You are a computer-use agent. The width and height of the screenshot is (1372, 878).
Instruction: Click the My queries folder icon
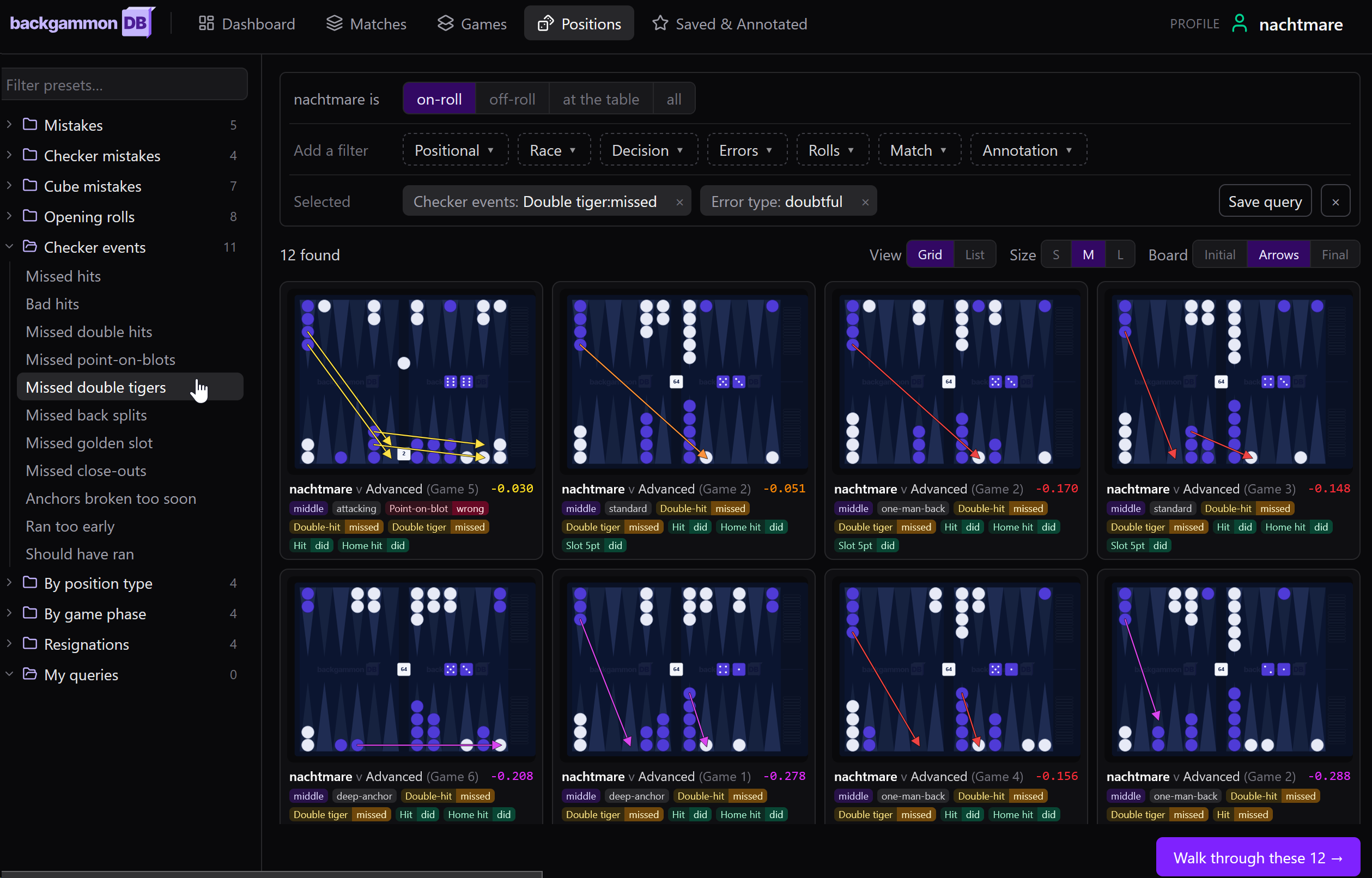(29, 674)
